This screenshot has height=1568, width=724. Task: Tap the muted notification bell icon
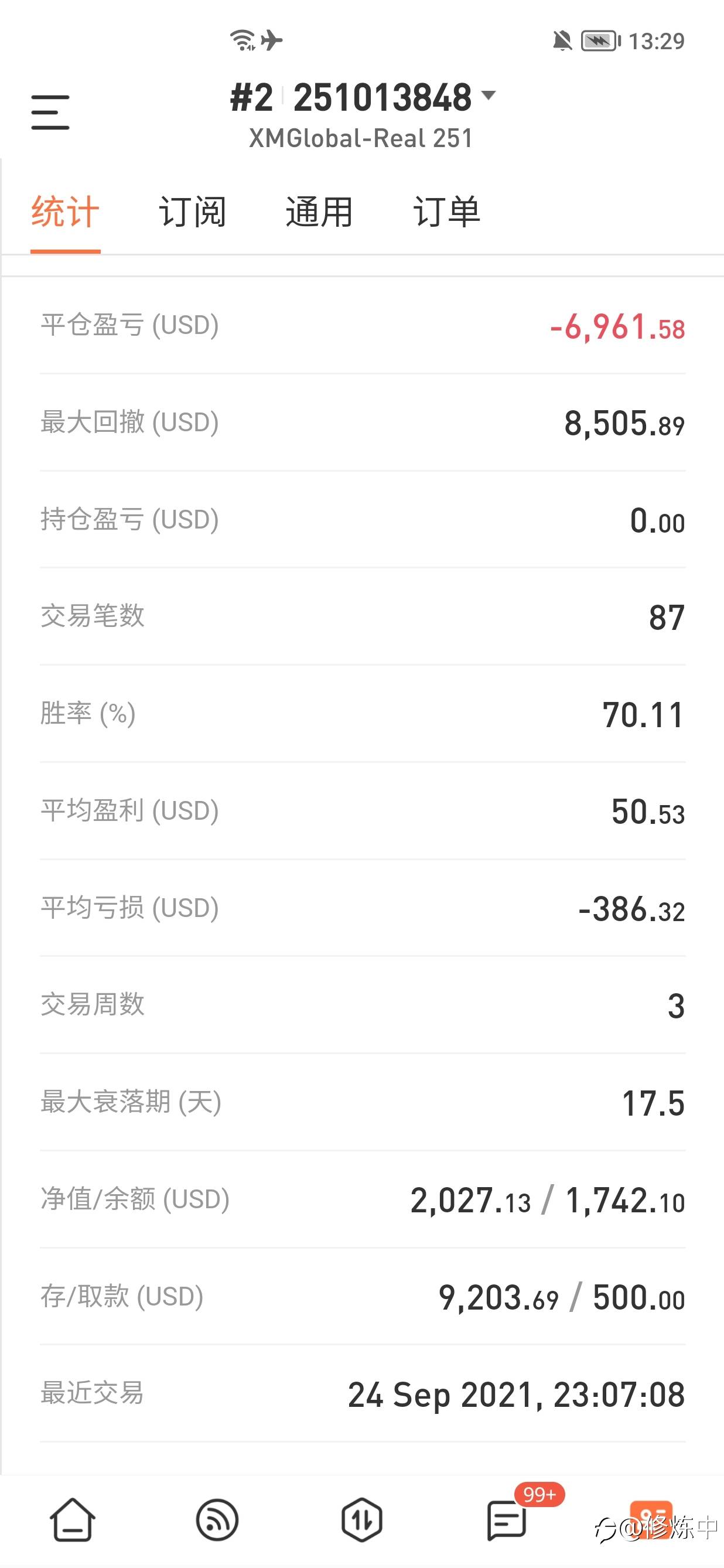click(562, 41)
